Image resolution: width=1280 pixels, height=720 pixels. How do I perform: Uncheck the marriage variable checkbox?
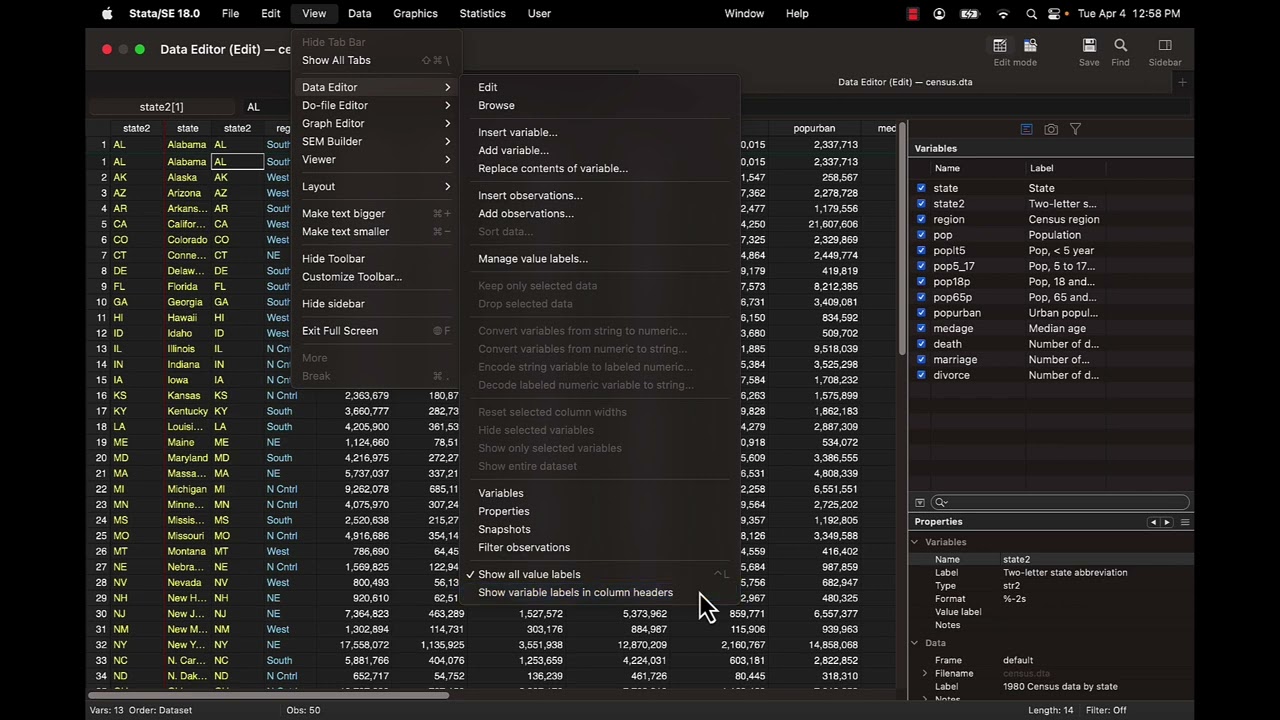click(921, 359)
